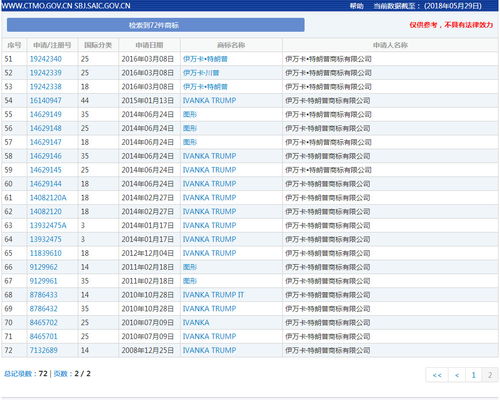Open IVANKA trademark in row 70
This screenshot has width=500, height=400.
(196, 323)
